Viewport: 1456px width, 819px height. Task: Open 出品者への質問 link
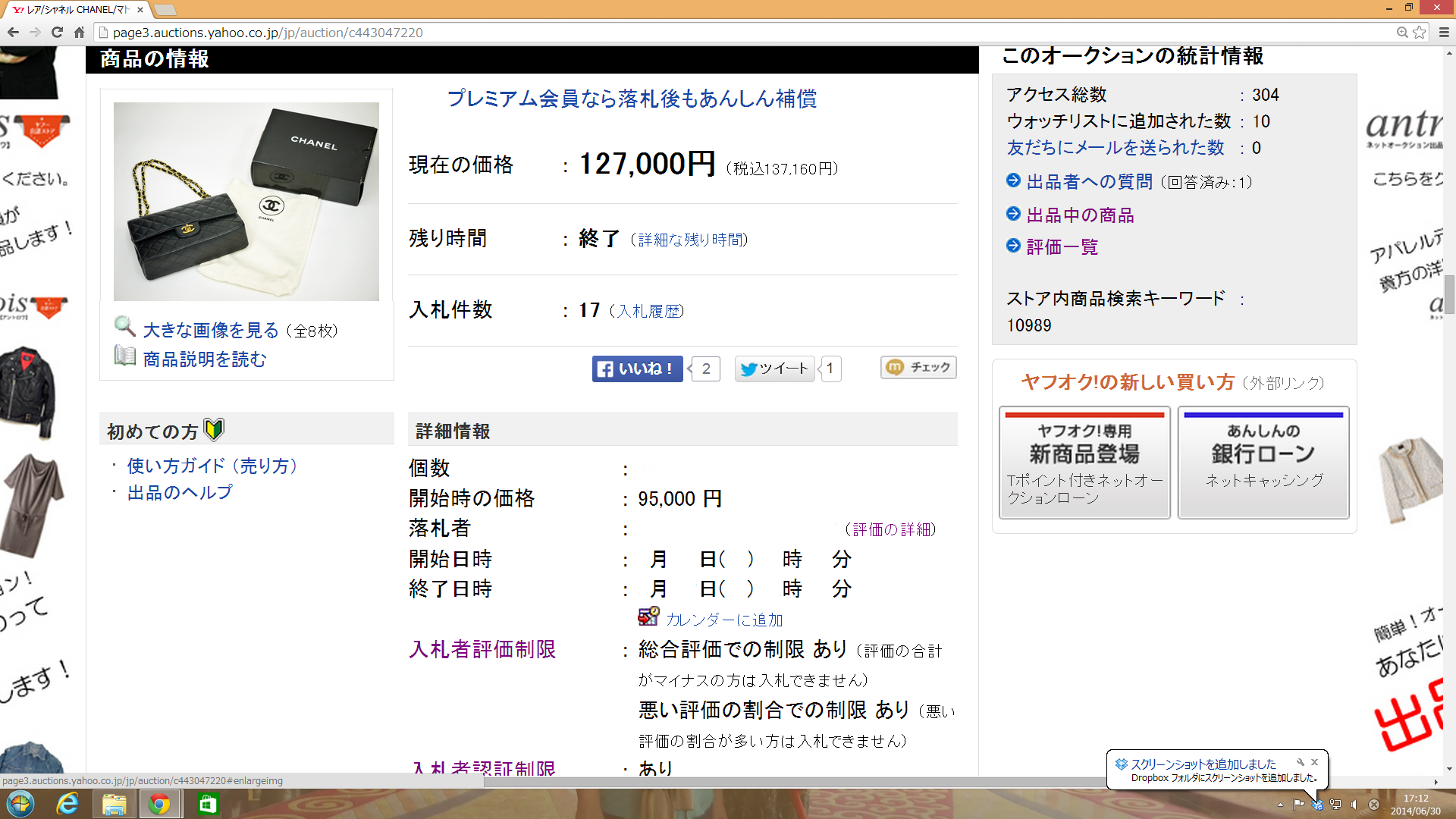(1089, 182)
